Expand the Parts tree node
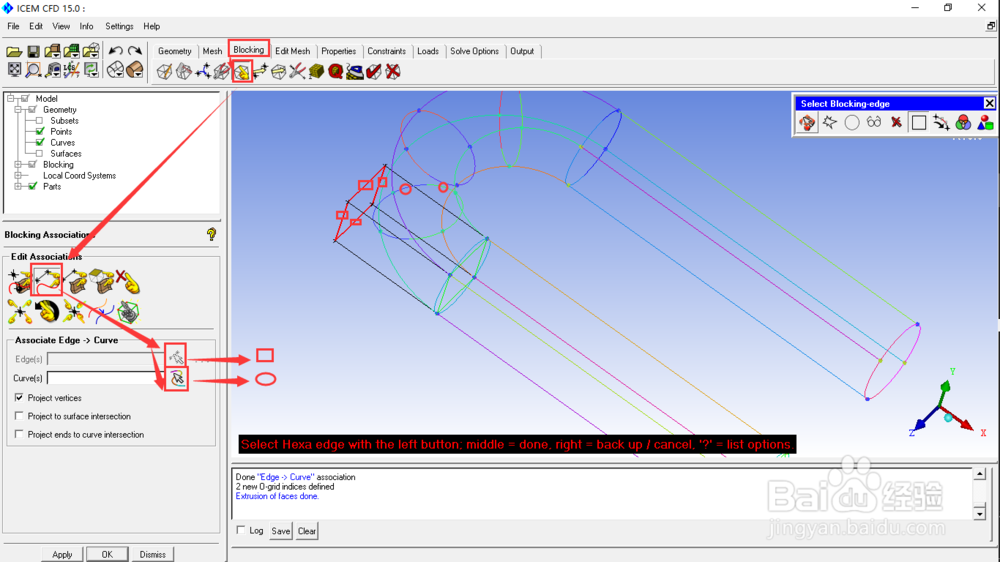 [18, 186]
